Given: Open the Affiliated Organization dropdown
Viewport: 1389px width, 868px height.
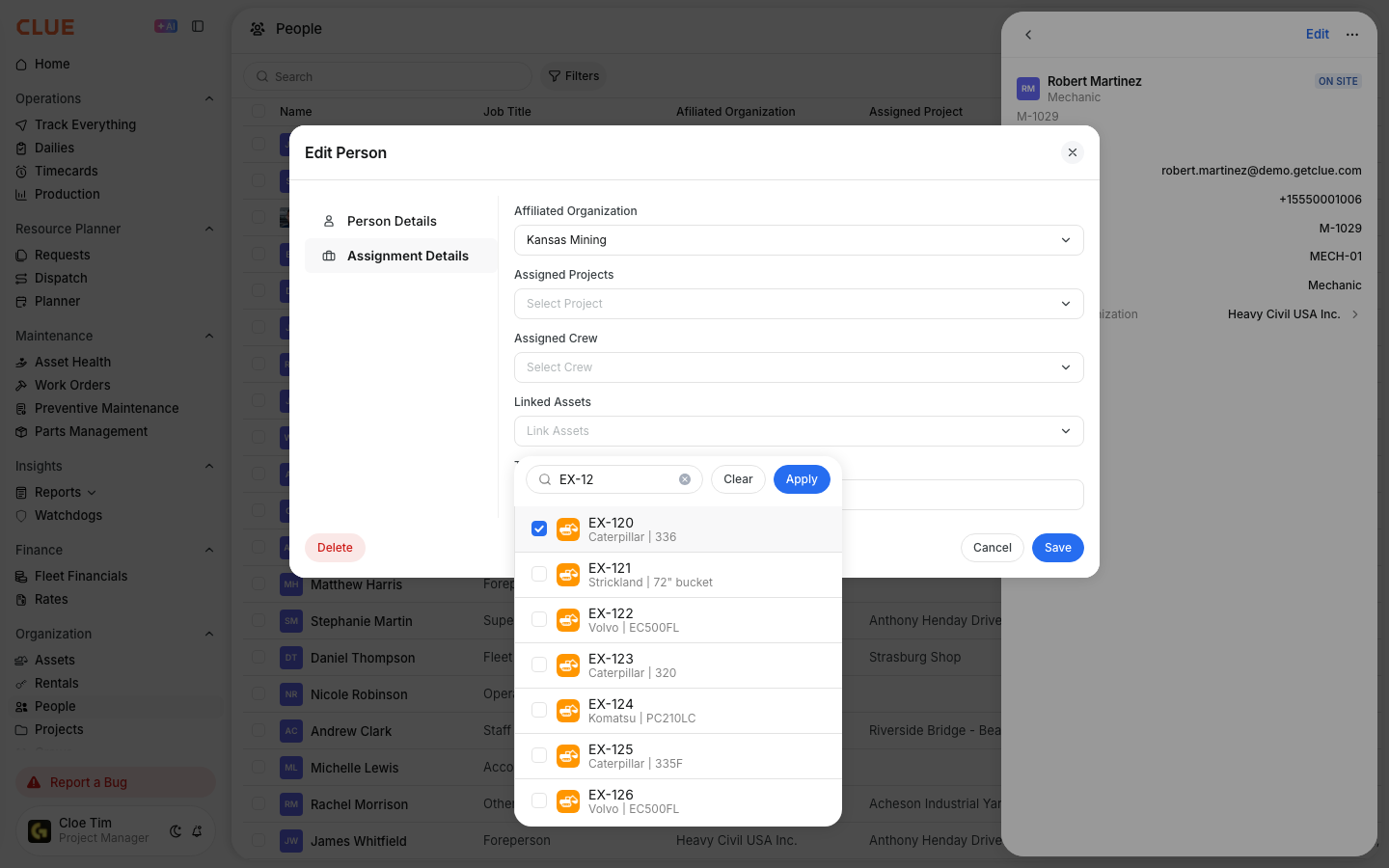Looking at the screenshot, I should click(x=799, y=240).
